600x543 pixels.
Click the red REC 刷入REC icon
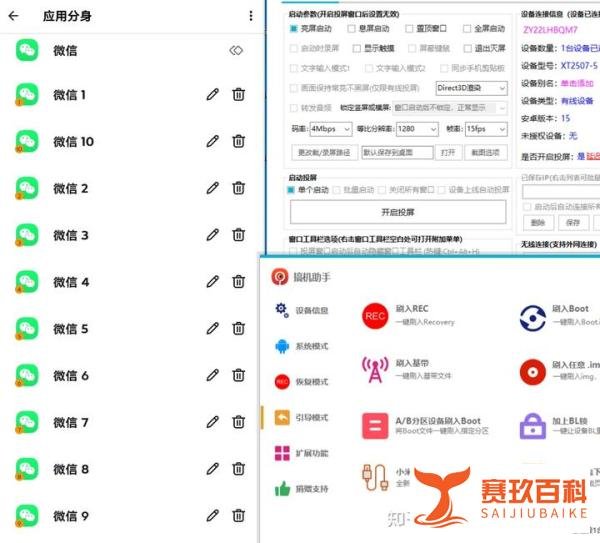(x=375, y=316)
